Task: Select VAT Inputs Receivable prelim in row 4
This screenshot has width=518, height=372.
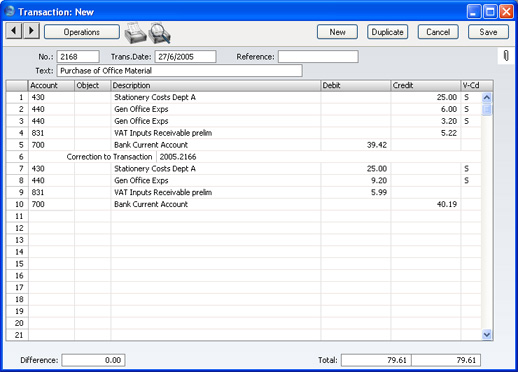Action: coord(163,133)
